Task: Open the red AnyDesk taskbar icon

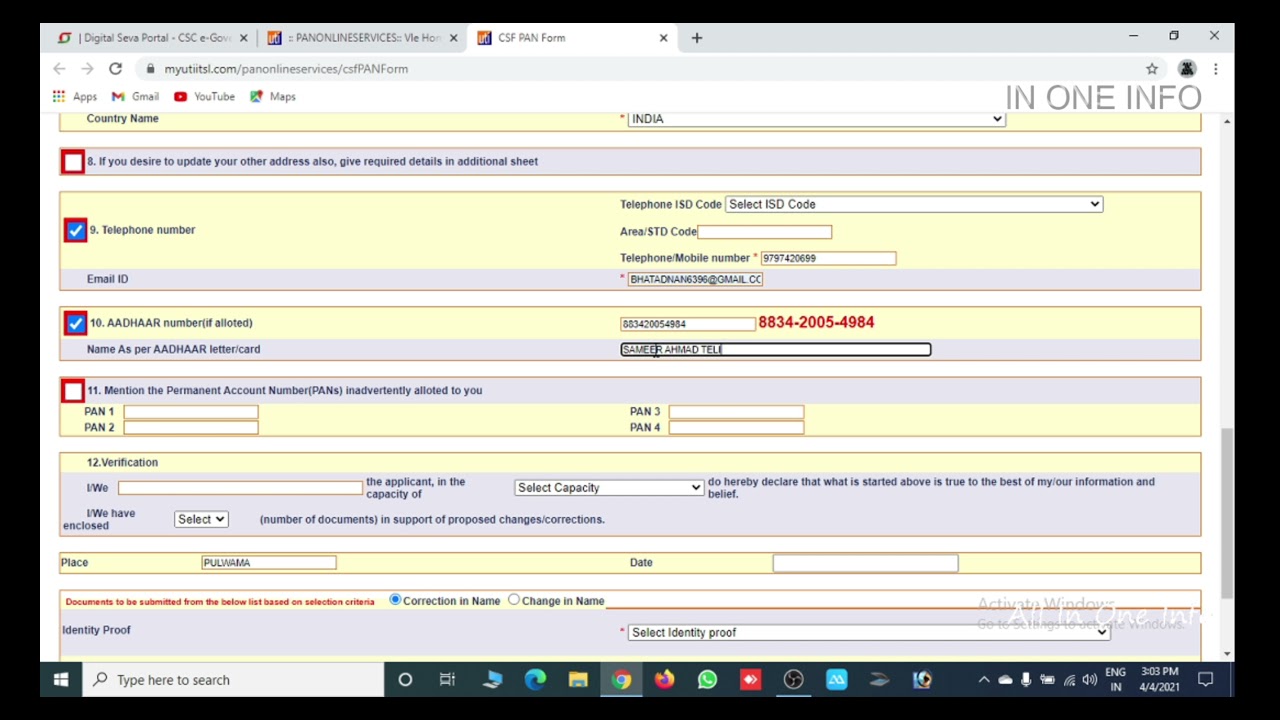Action: 750,680
